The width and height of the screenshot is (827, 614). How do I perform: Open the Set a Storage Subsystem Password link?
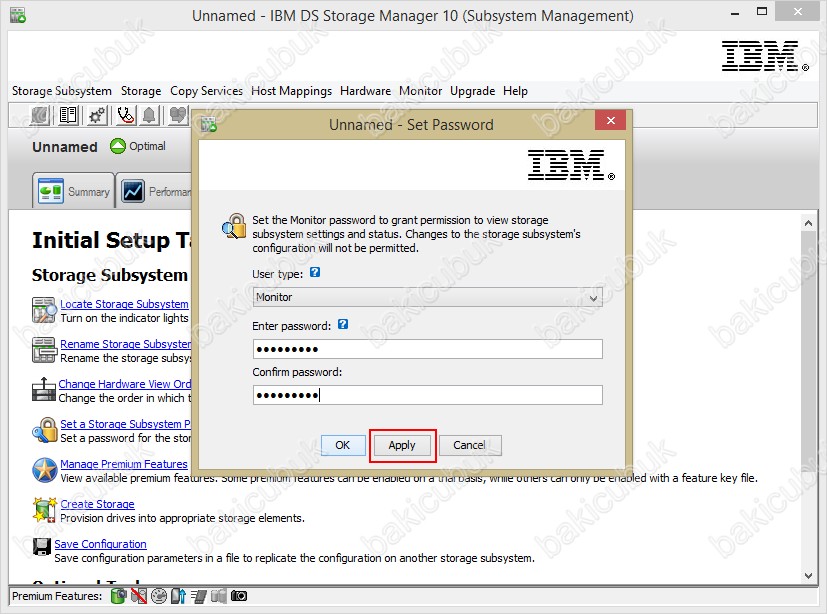point(125,424)
